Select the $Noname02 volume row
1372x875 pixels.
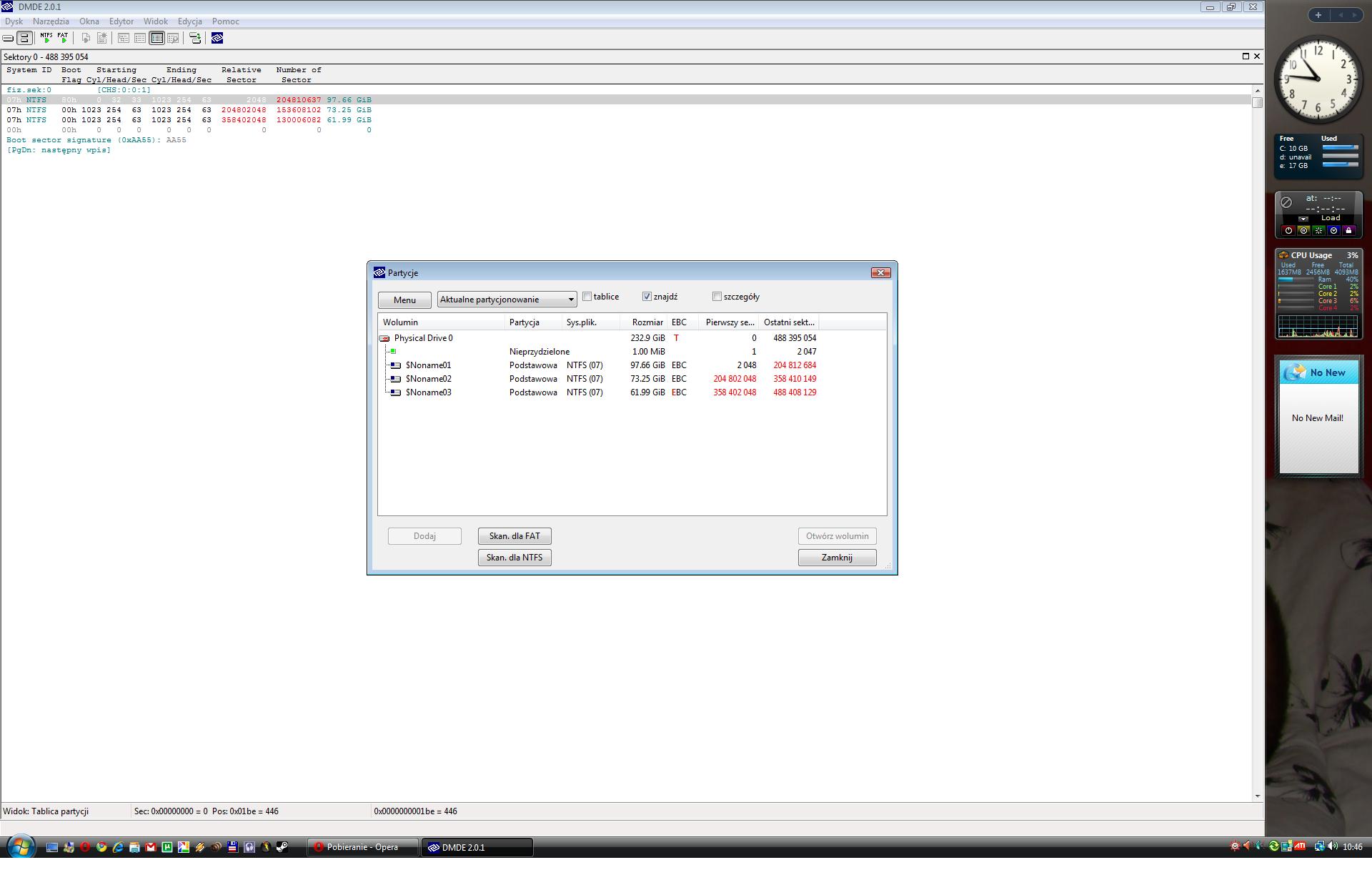tap(632, 379)
